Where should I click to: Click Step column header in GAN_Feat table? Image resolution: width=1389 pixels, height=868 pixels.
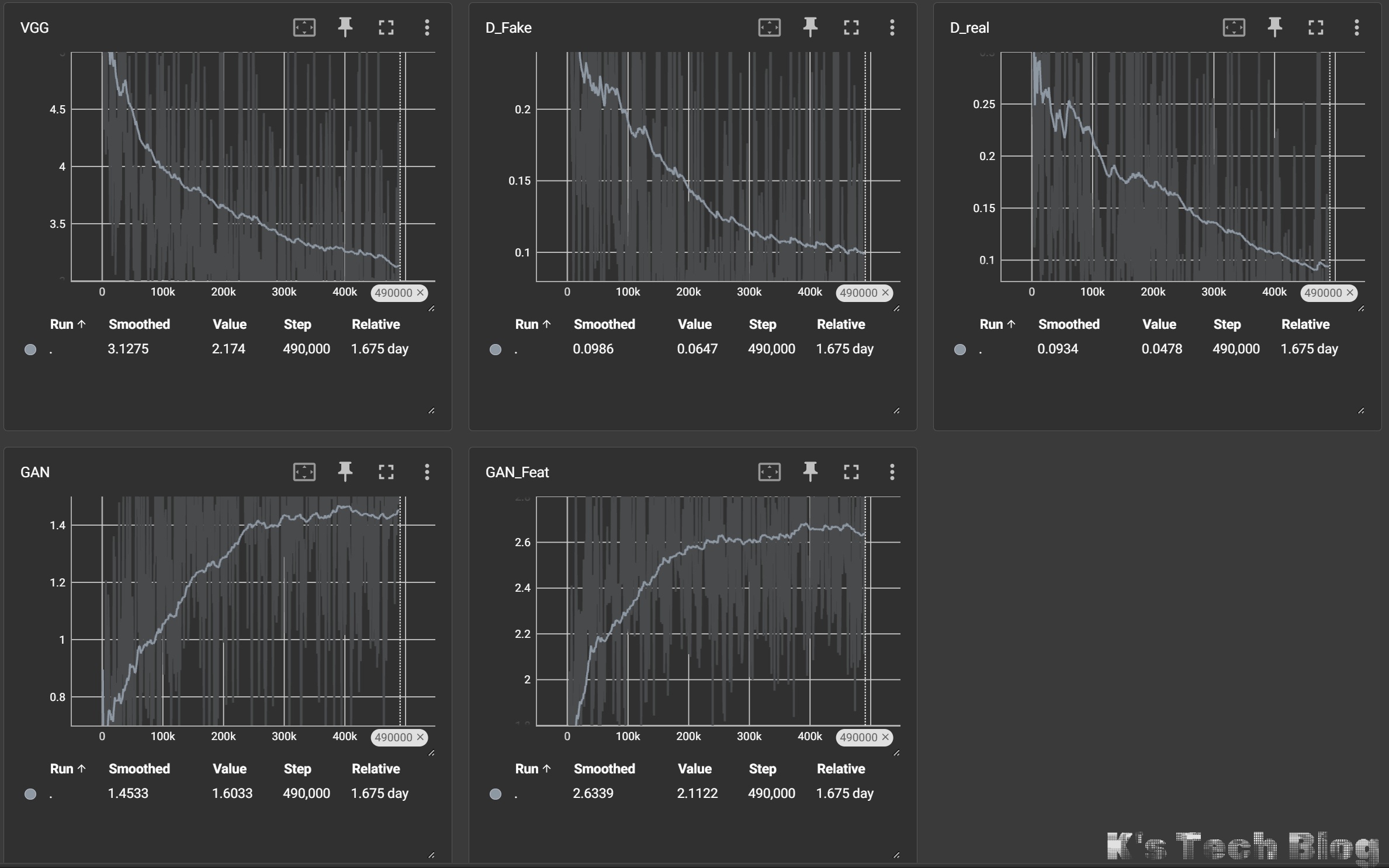click(x=762, y=769)
